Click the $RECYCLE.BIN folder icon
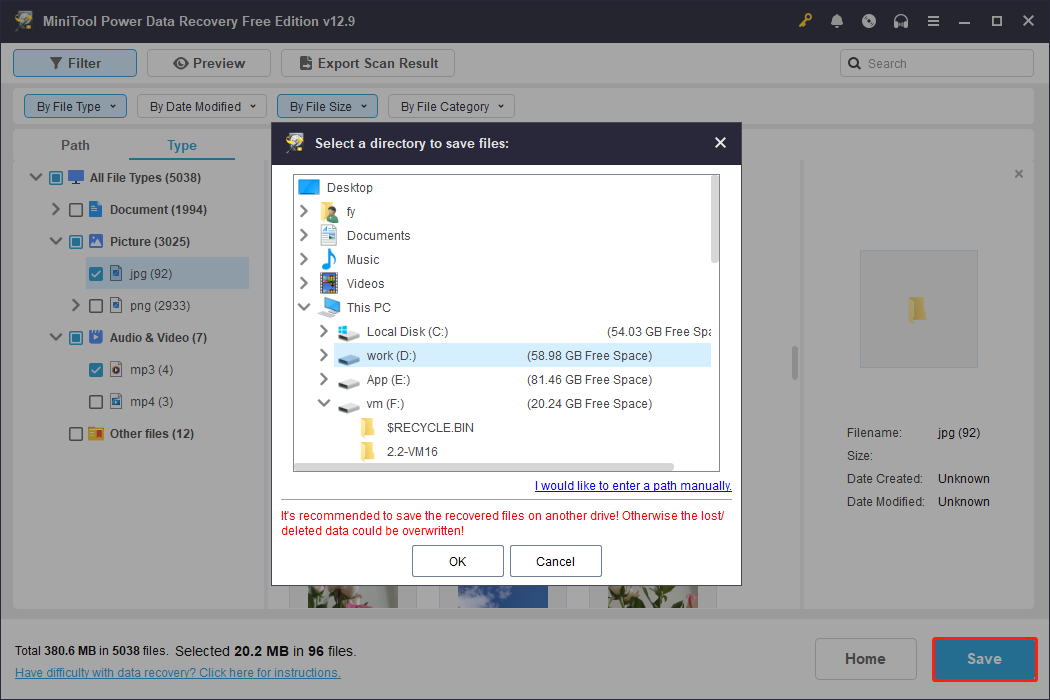 point(367,427)
